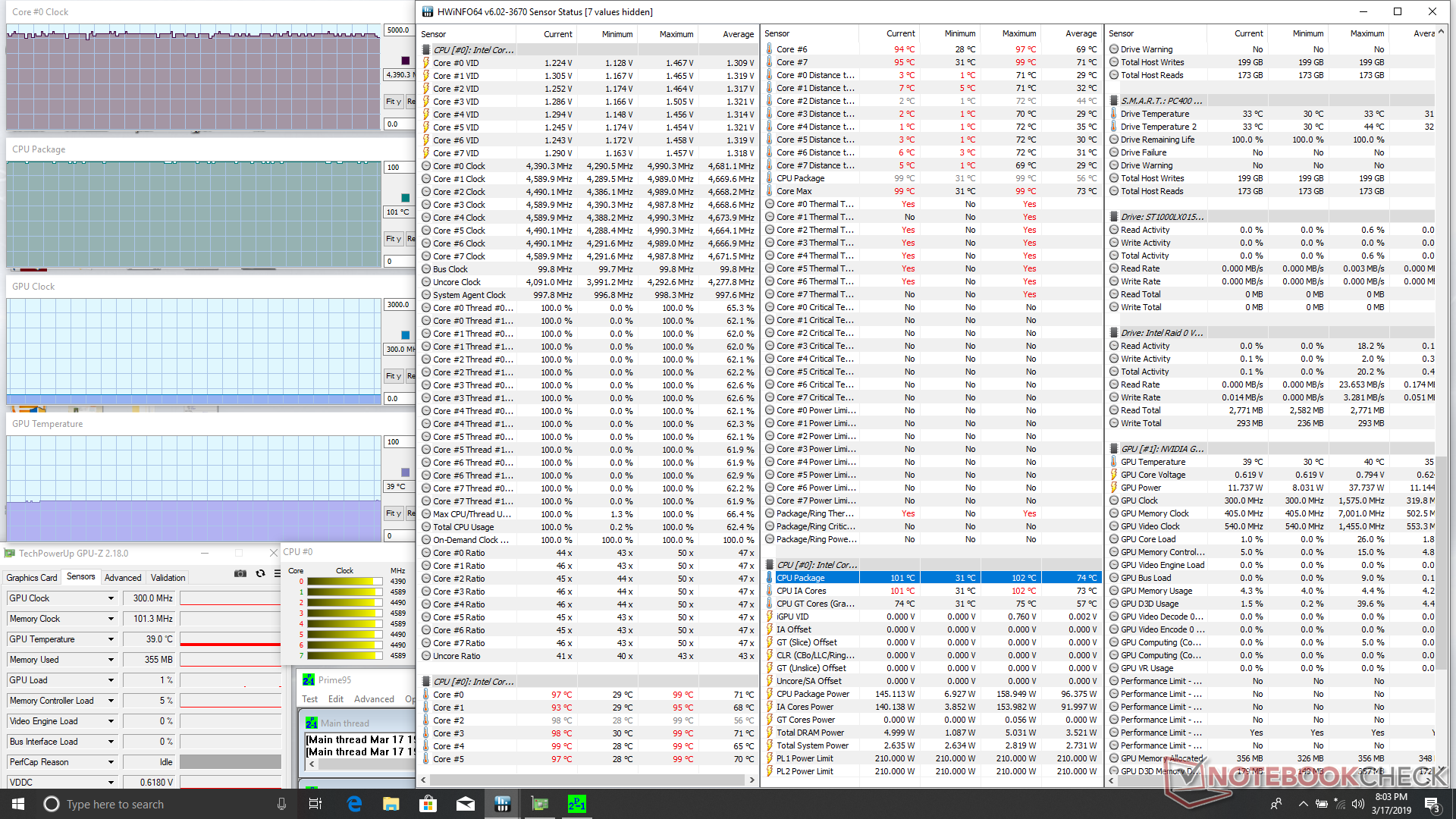Click the Prime95 taskbar icon
The width and height of the screenshot is (1456, 819).
(x=576, y=804)
